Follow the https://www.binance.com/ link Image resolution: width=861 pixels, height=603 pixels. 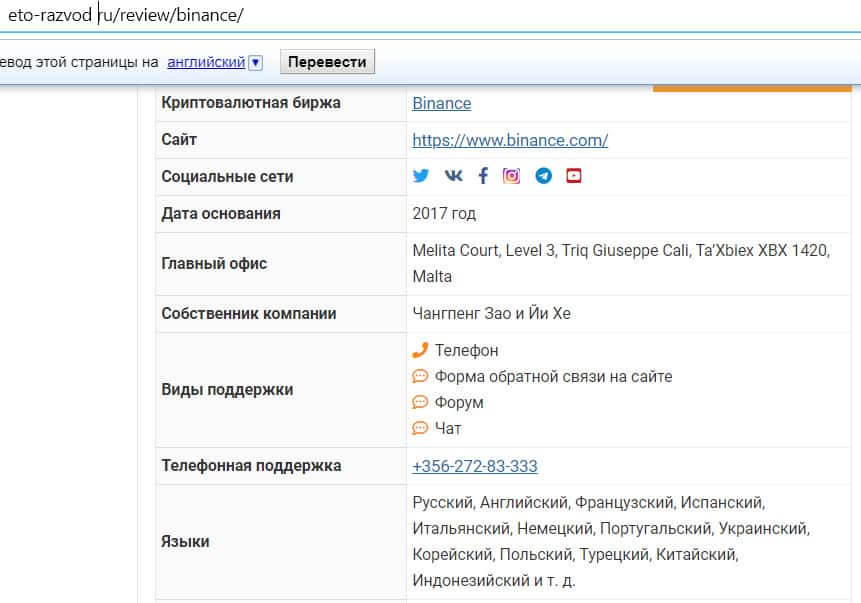[x=510, y=140]
